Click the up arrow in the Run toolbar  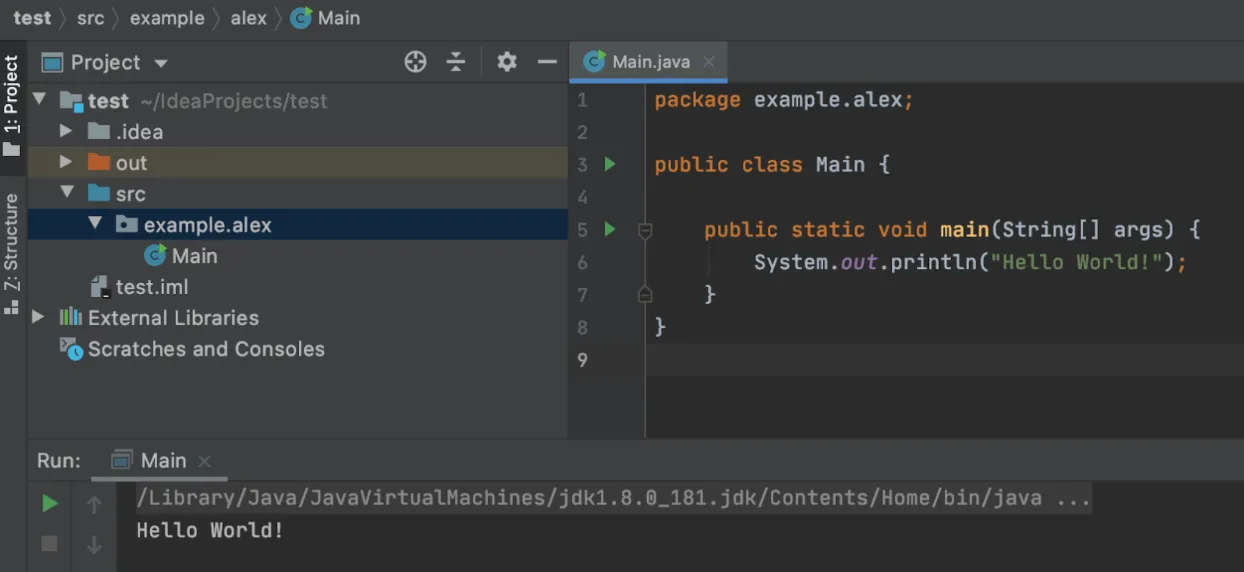(x=94, y=505)
